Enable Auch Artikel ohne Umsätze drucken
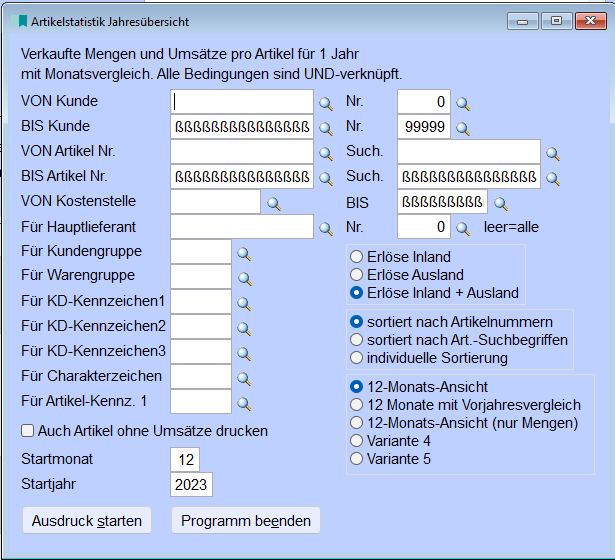The width and height of the screenshot is (615, 560). pyautogui.click(x=28, y=431)
